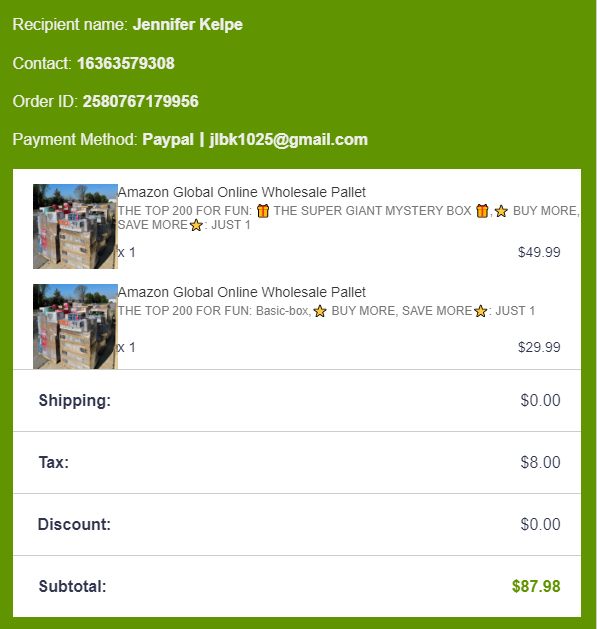Open the second pallet product thumbnail
The width and height of the screenshot is (598, 629).
(75, 327)
